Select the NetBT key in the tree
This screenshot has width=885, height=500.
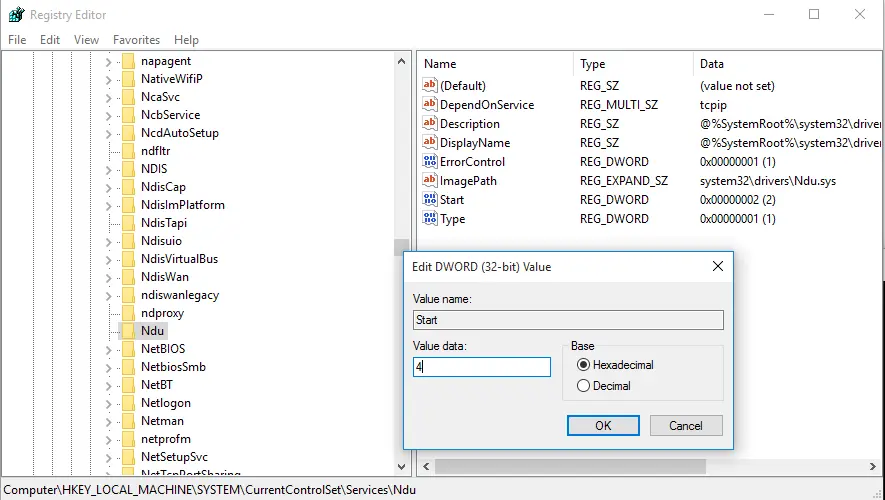pos(157,385)
